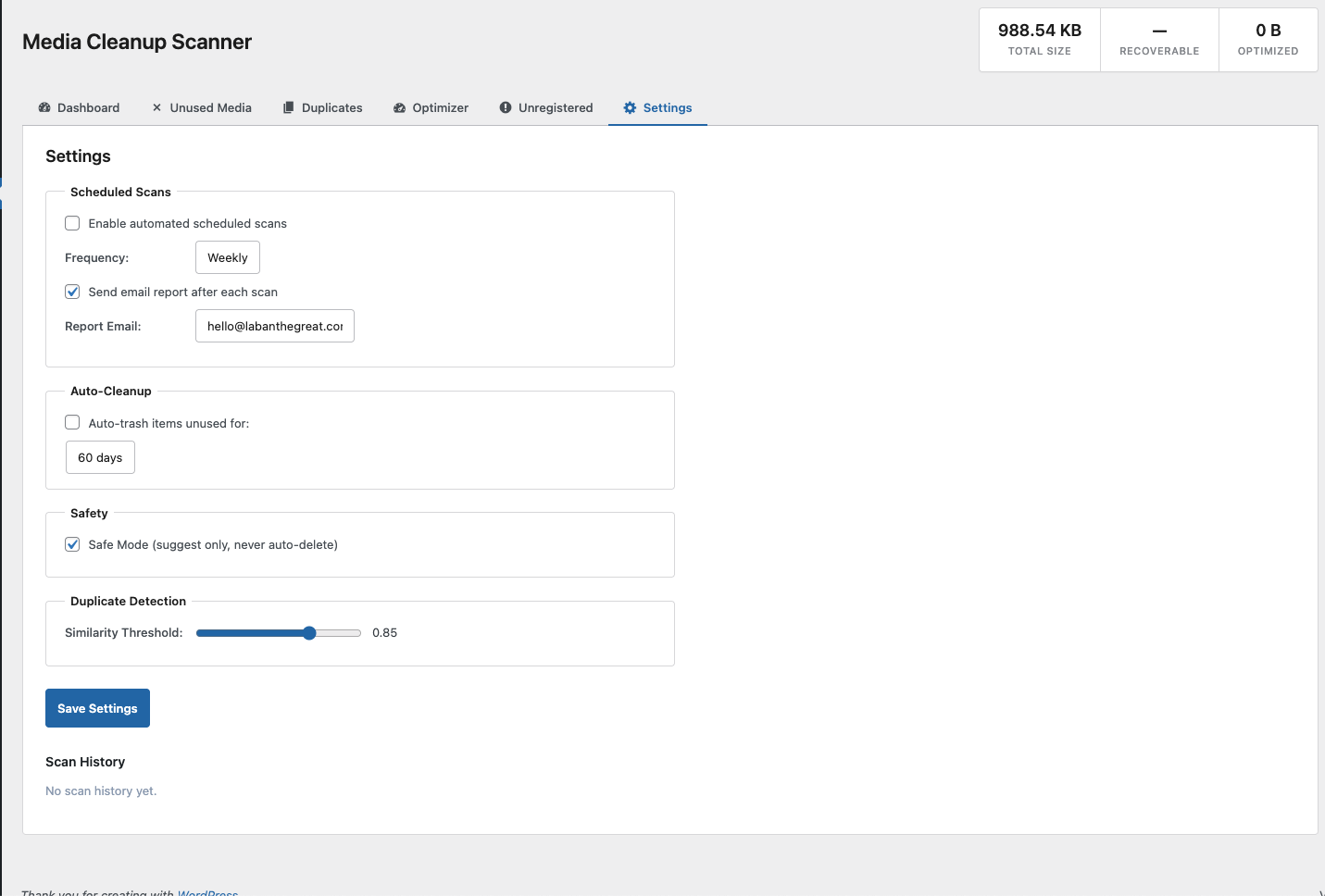Open the 60 days dropdown
The height and width of the screenshot is (896, 1325).
[100, 457]
